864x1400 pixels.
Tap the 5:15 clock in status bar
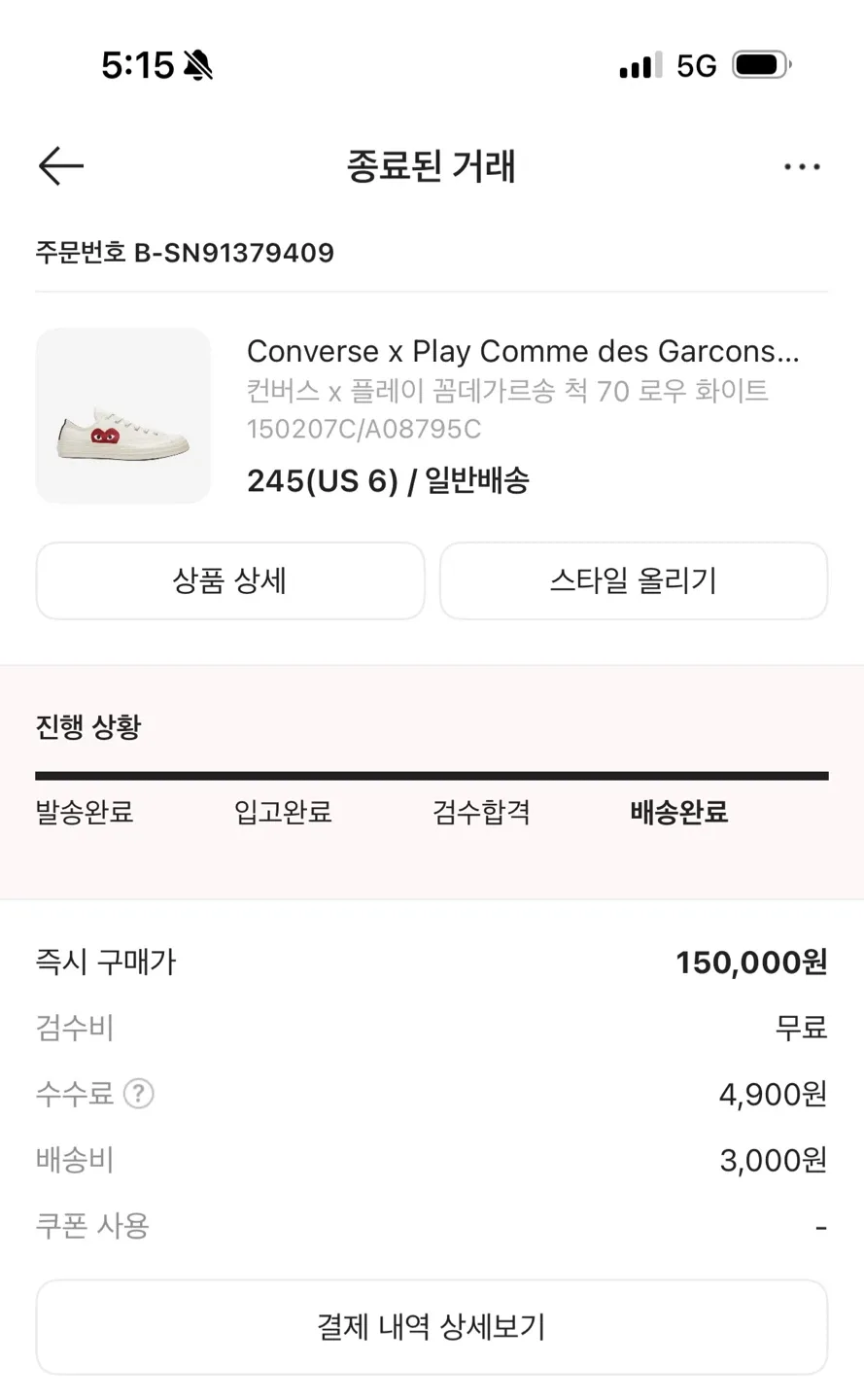[x=137, y=65]
